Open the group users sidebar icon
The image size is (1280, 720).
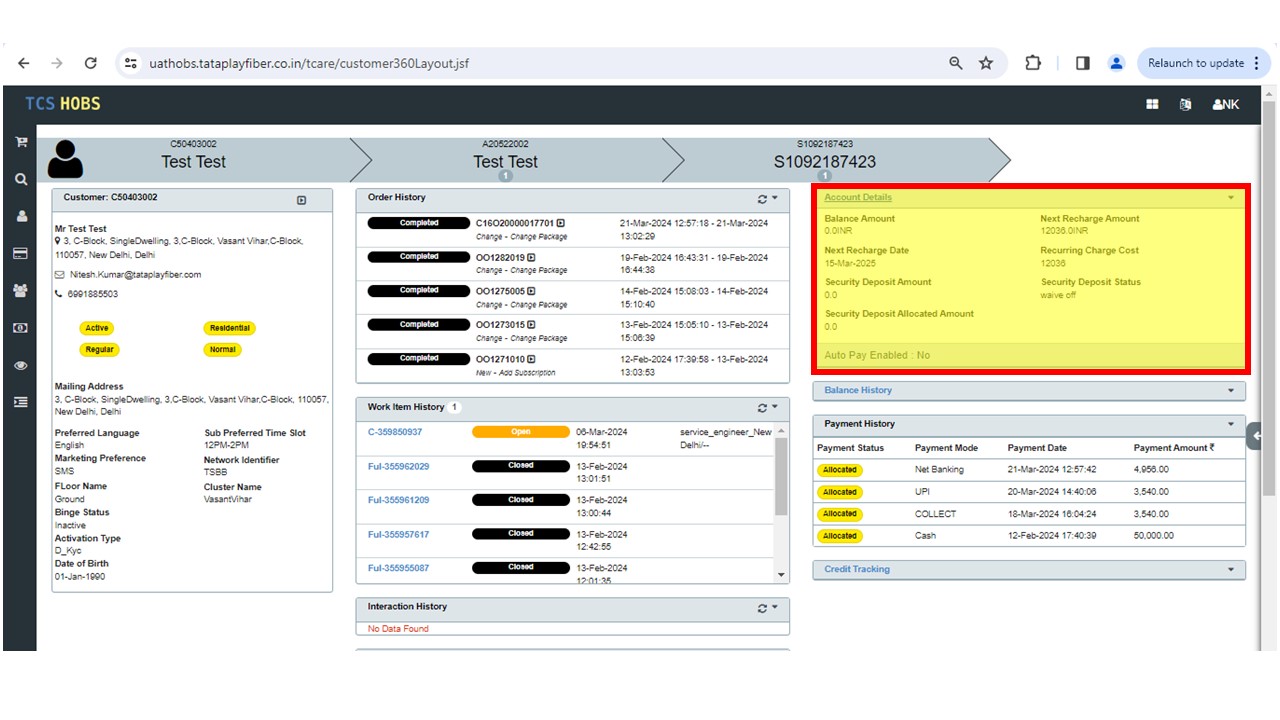(x=20, y=290)
